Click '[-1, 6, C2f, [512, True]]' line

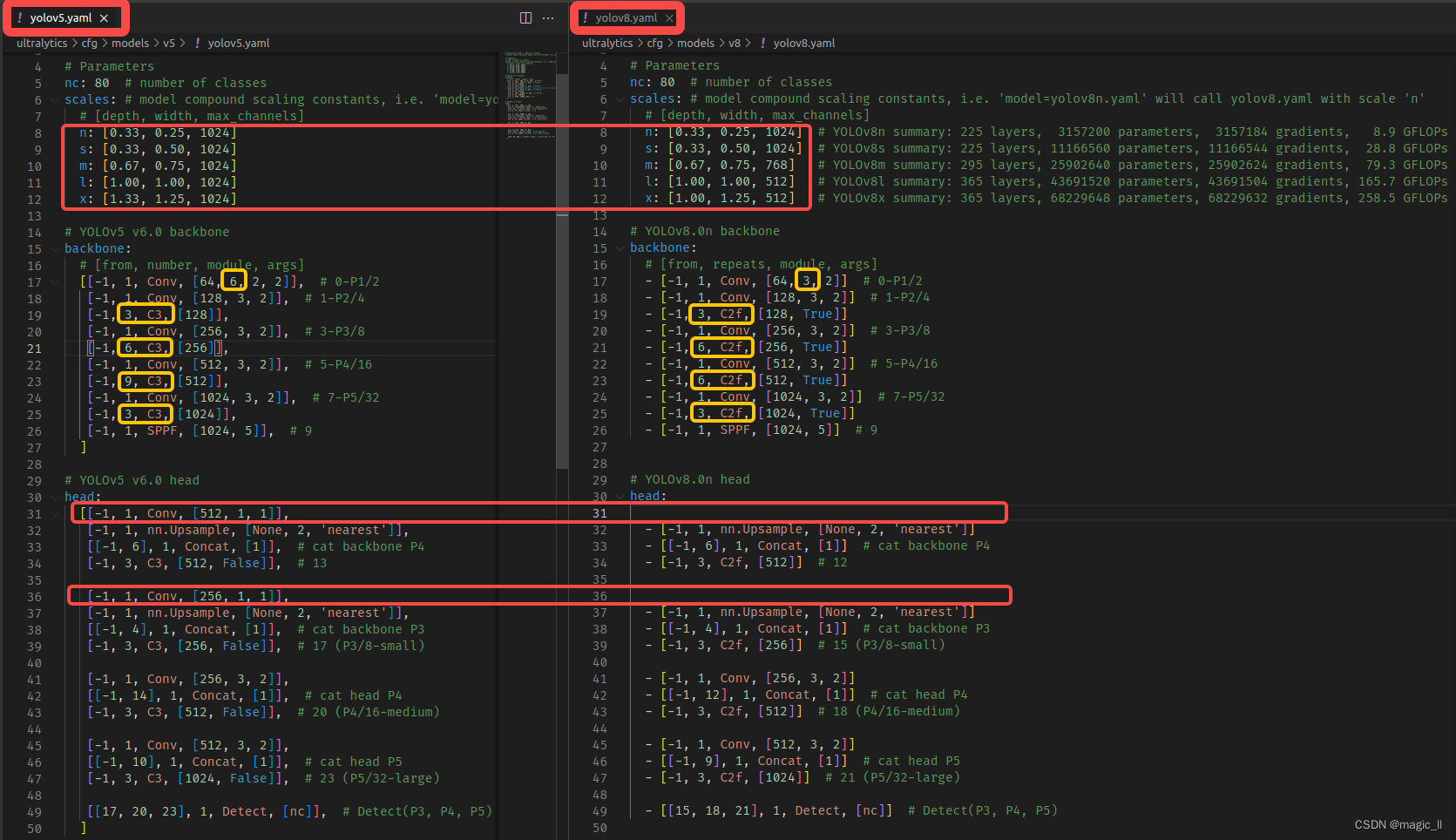pos(753,380)
